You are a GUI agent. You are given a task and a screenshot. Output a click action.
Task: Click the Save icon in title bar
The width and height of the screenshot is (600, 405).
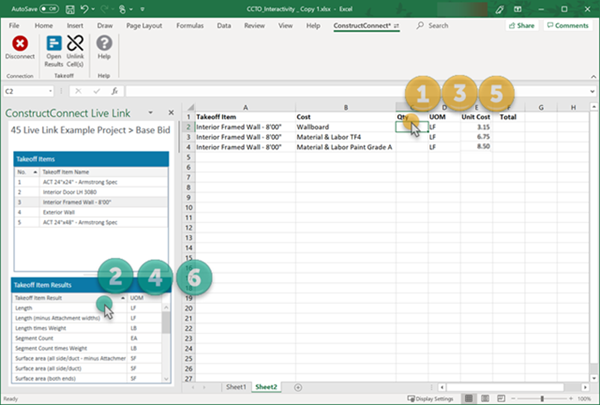(70, 9)
